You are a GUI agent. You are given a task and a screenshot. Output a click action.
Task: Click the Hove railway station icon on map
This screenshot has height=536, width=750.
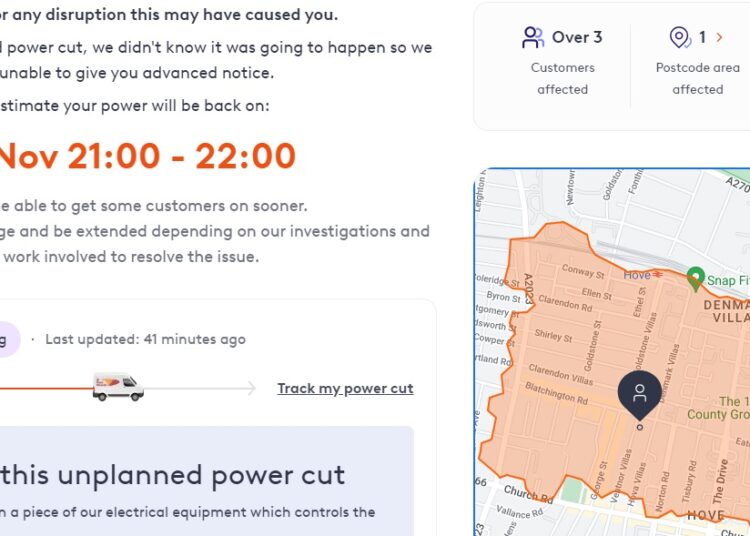pos(658,275)
